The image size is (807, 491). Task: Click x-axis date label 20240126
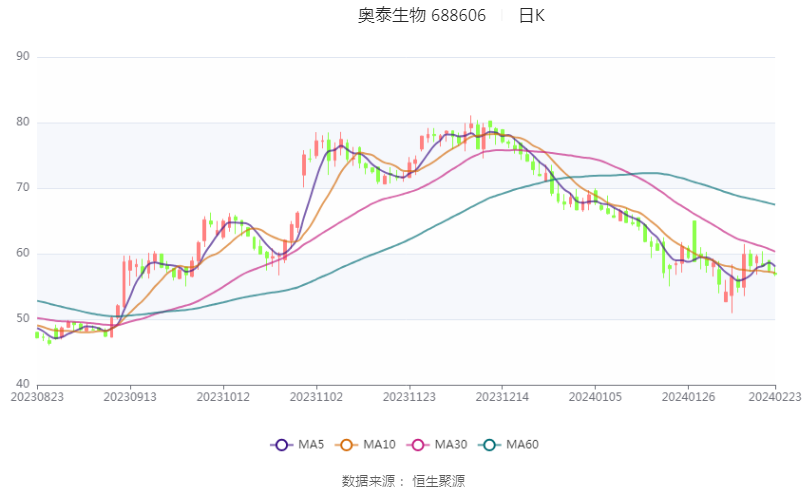point(689,397)
